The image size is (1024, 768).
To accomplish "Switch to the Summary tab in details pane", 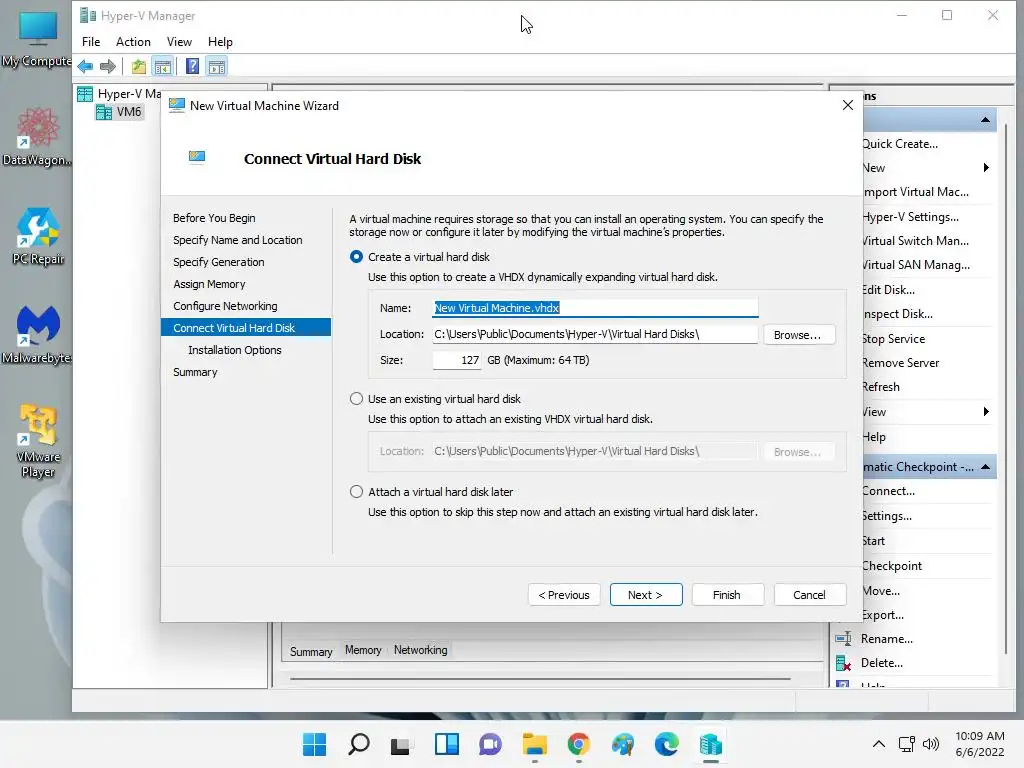I will 311,652.
